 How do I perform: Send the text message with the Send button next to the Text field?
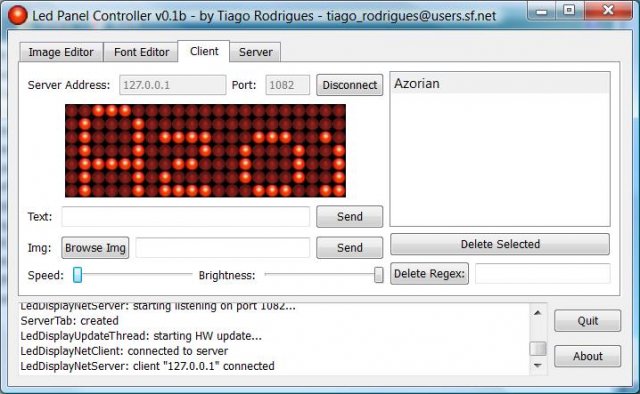[350, 216]
